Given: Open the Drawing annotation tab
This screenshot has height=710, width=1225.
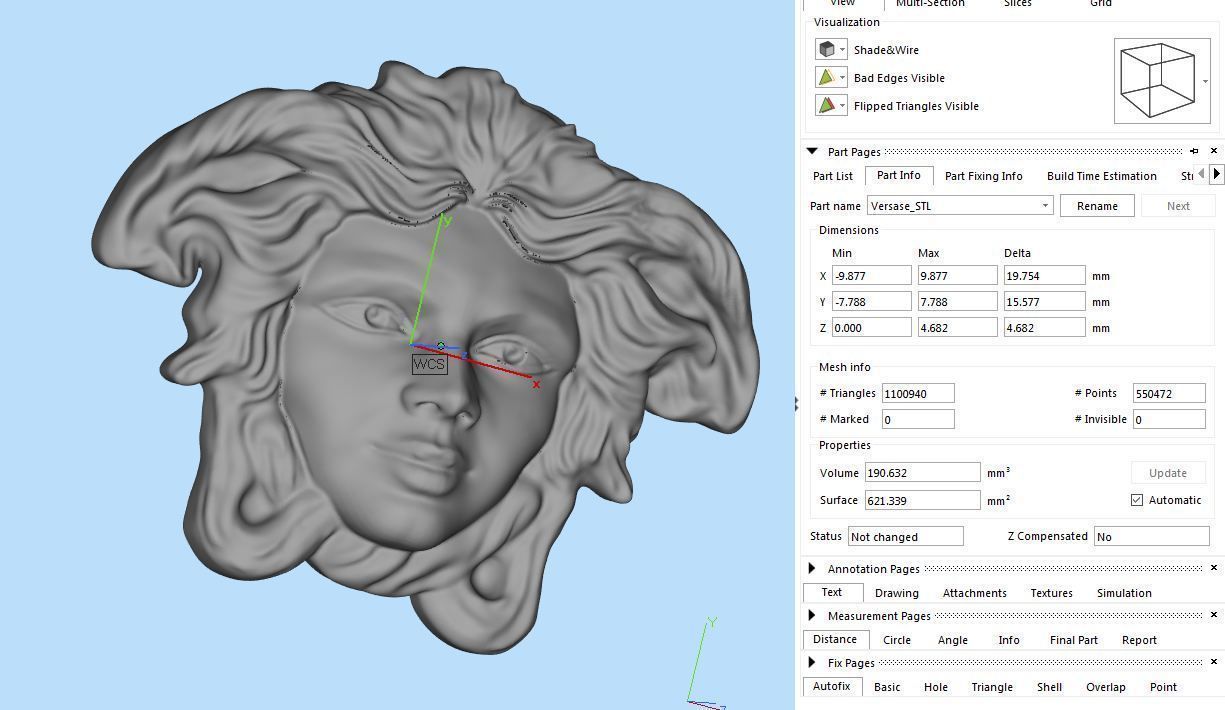Looking at the screenshot, I should [897, 593].
